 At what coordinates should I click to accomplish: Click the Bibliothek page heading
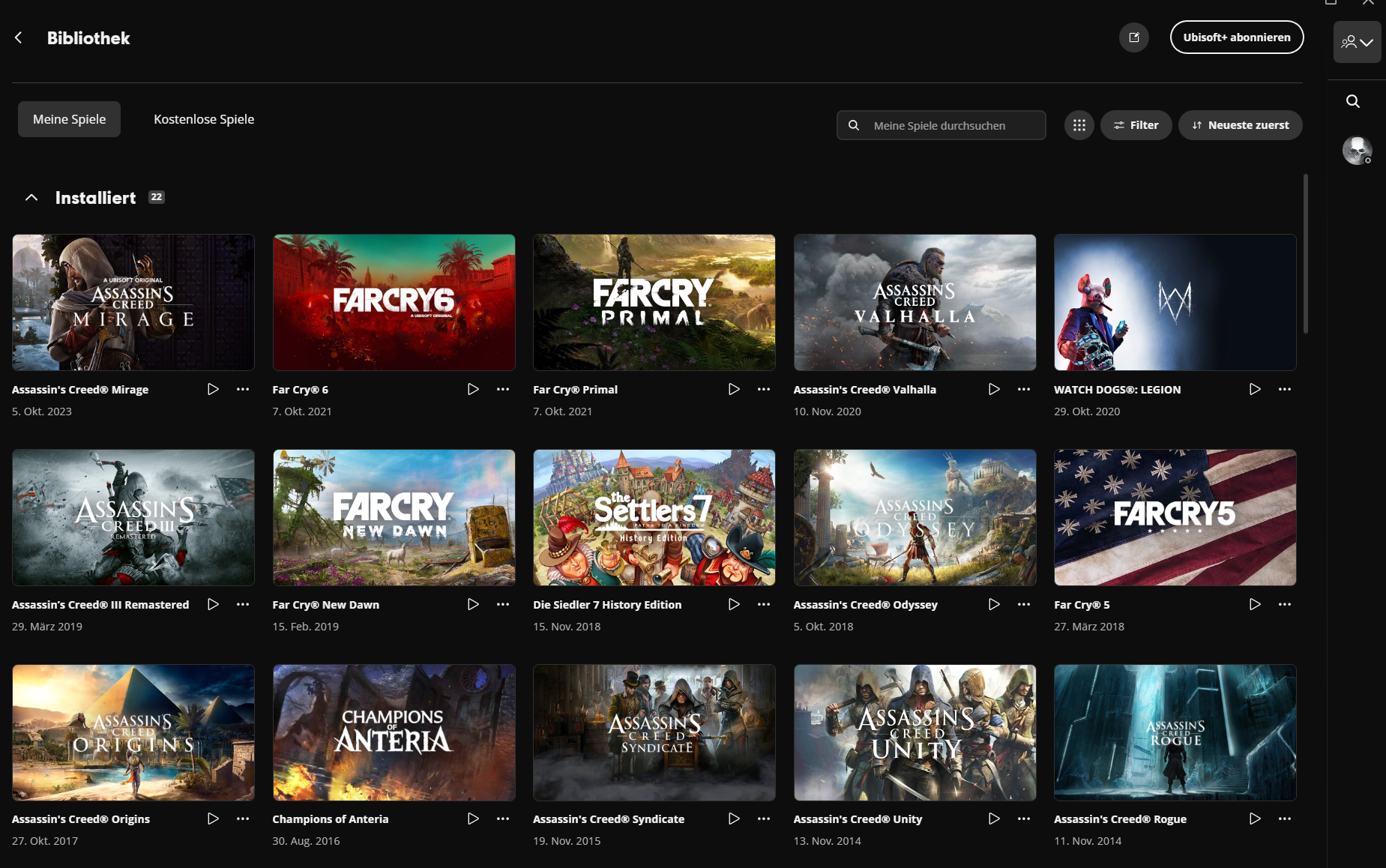click(88, 38)
